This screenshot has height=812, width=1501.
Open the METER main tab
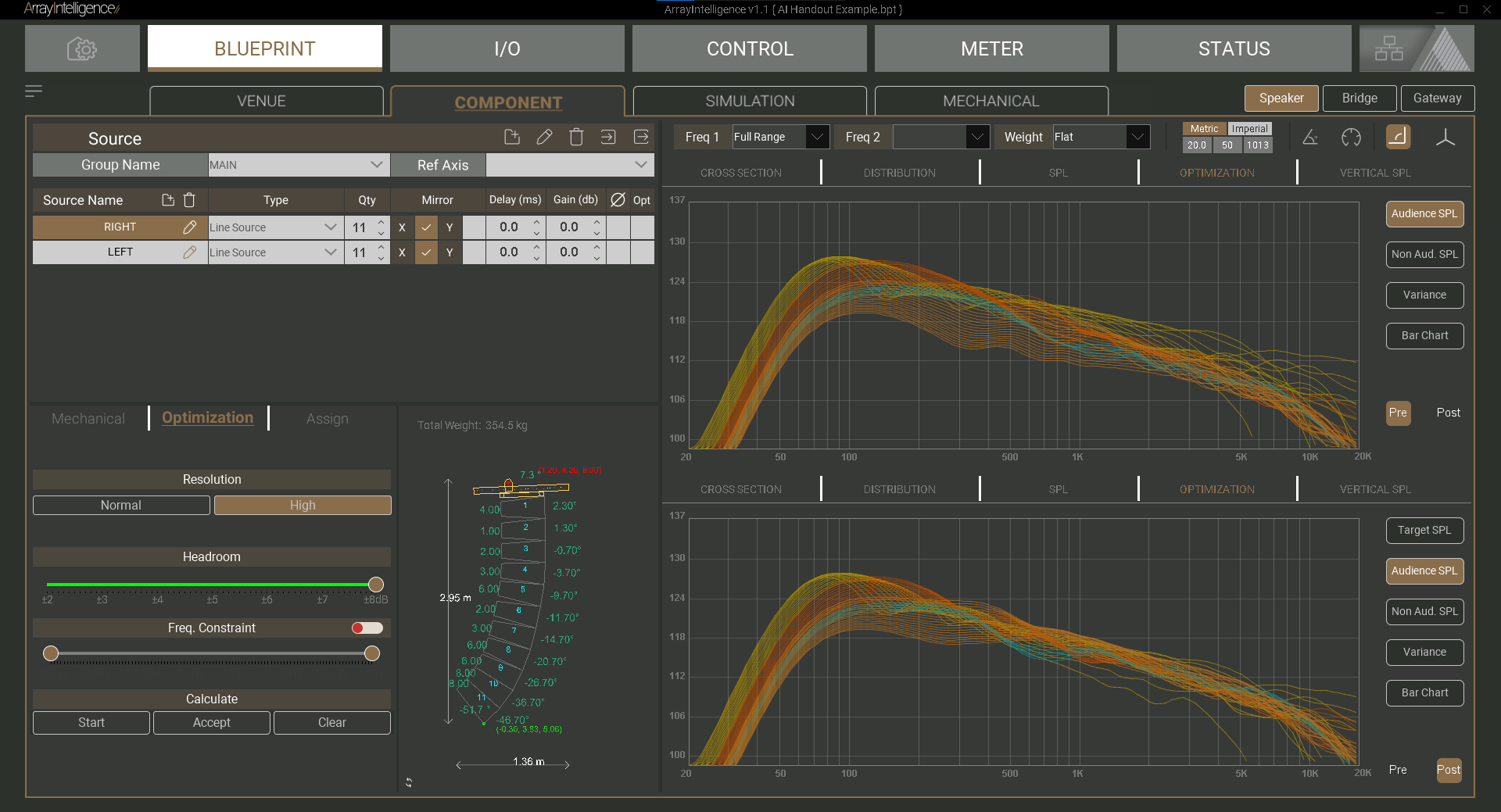pos(991,48)
